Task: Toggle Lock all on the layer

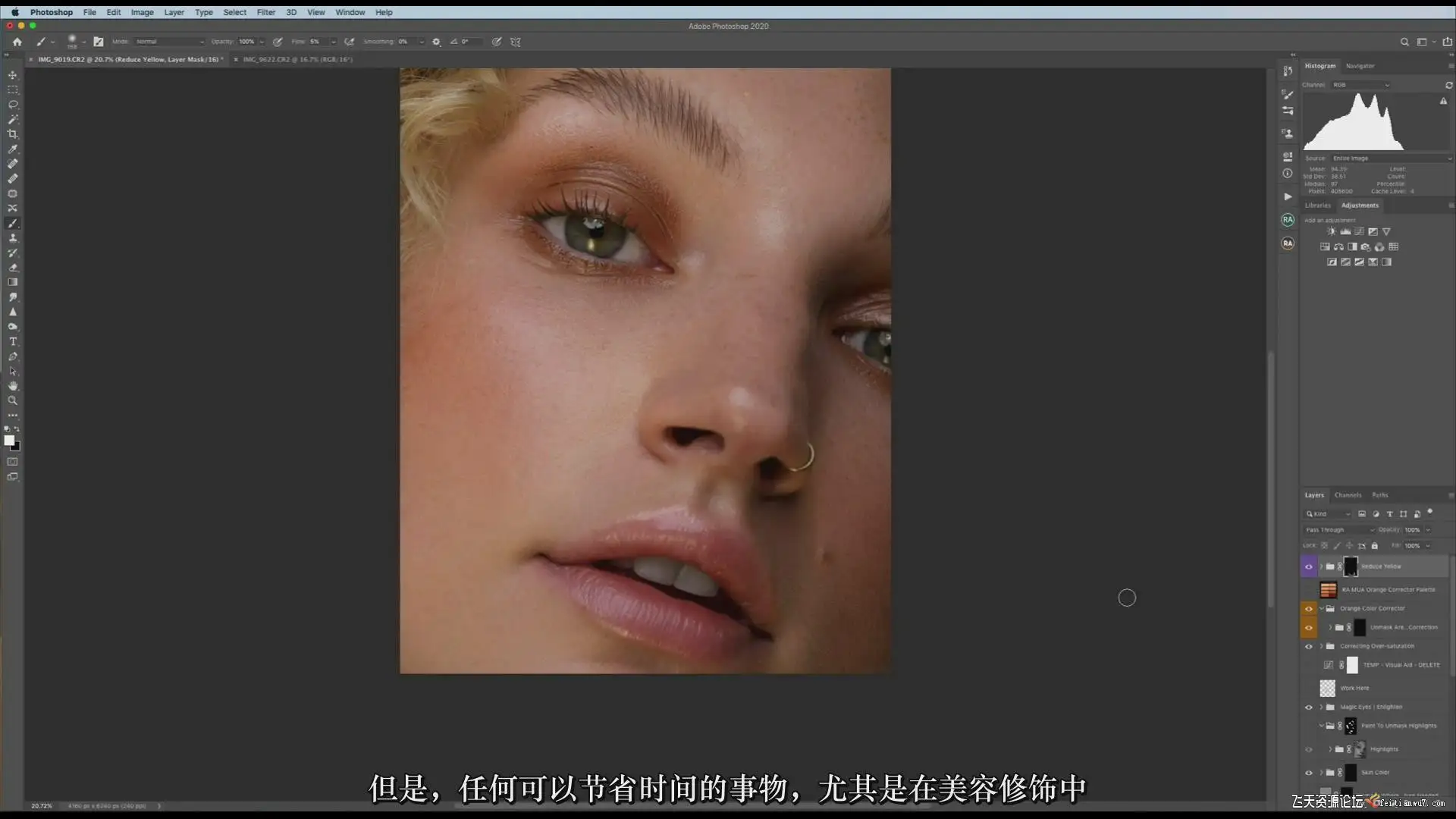Action: [1374, 545]
